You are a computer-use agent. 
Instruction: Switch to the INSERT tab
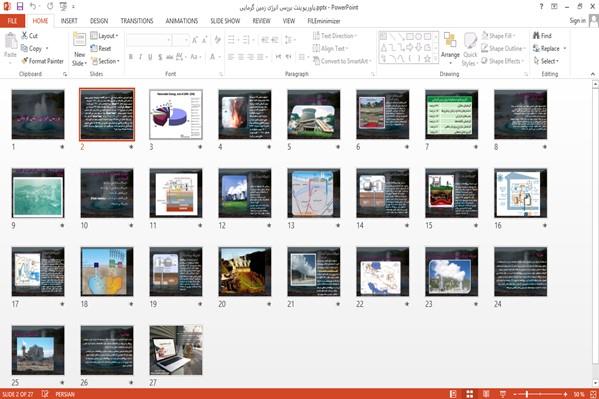point(69,21)
